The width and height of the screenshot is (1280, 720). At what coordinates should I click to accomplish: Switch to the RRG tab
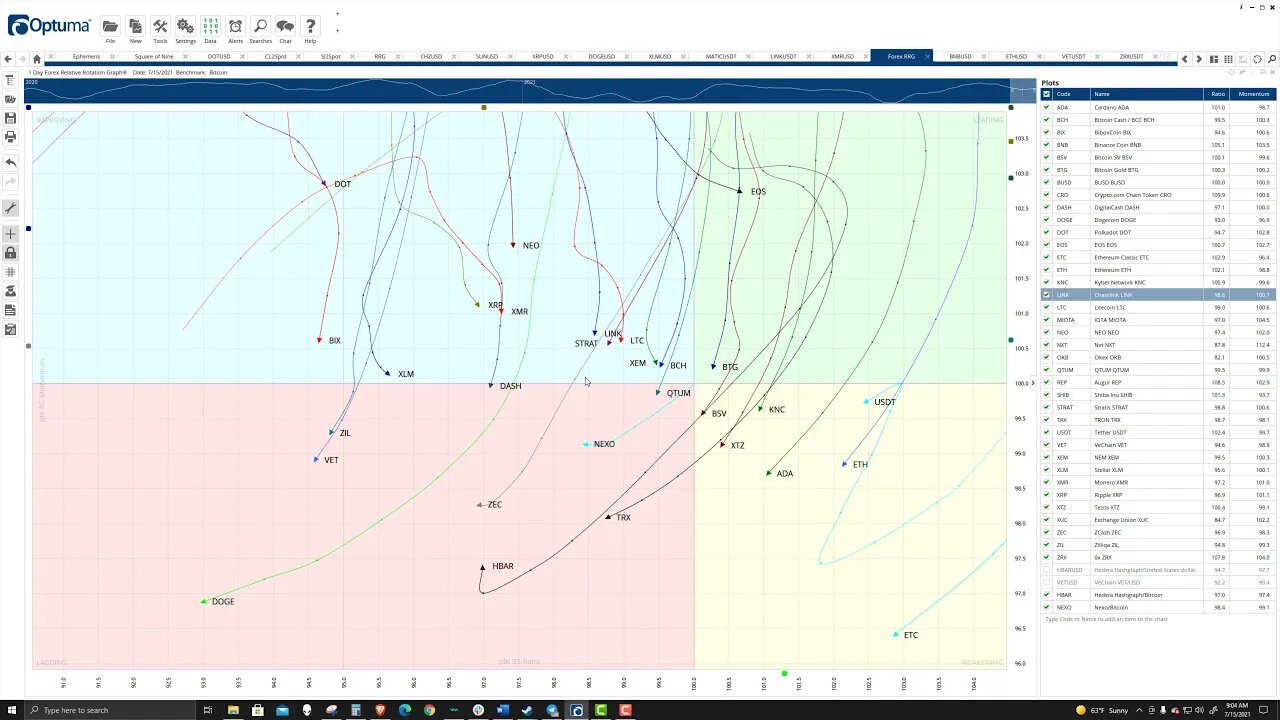click(x=380, y=57)
